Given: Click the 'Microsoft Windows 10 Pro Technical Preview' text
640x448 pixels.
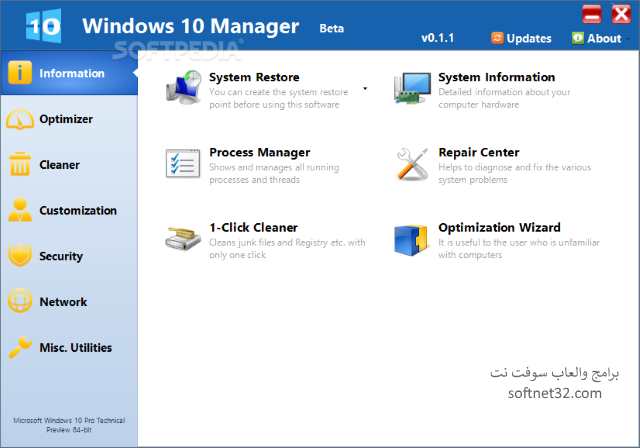Looking at the screenshot, I should pos(69,425).
